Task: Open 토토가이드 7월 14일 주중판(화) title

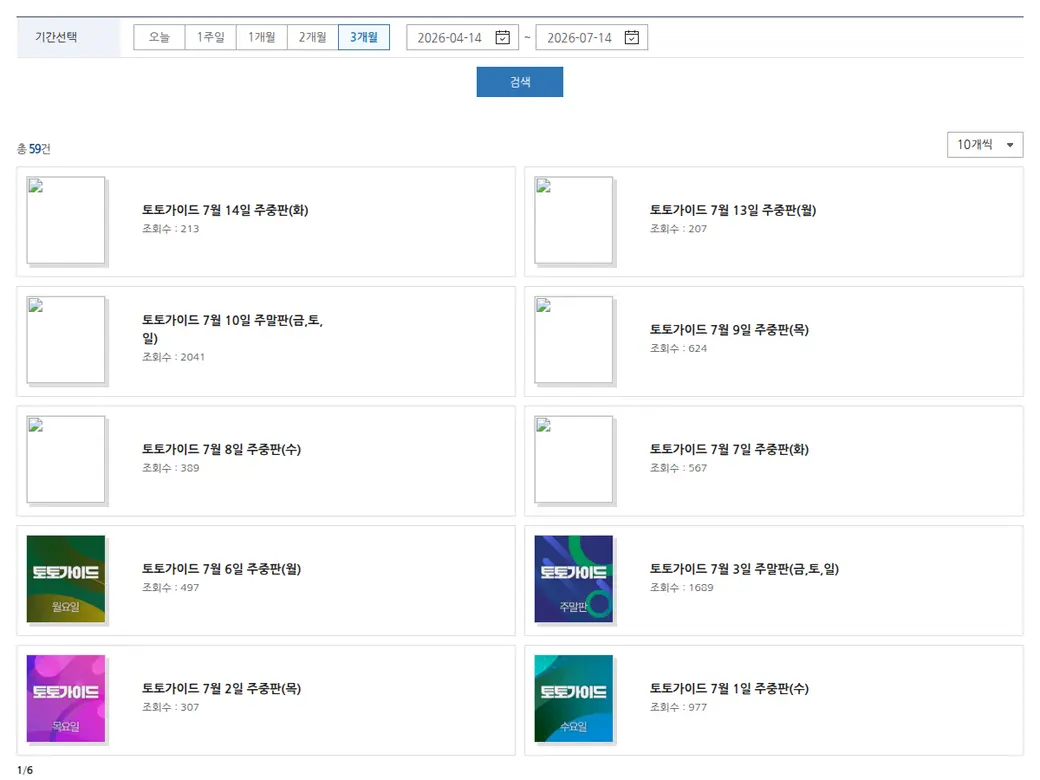Action: coord(225,210)
